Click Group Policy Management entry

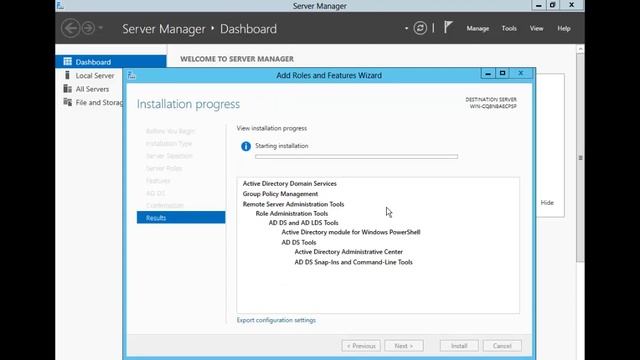click(280, 194)
